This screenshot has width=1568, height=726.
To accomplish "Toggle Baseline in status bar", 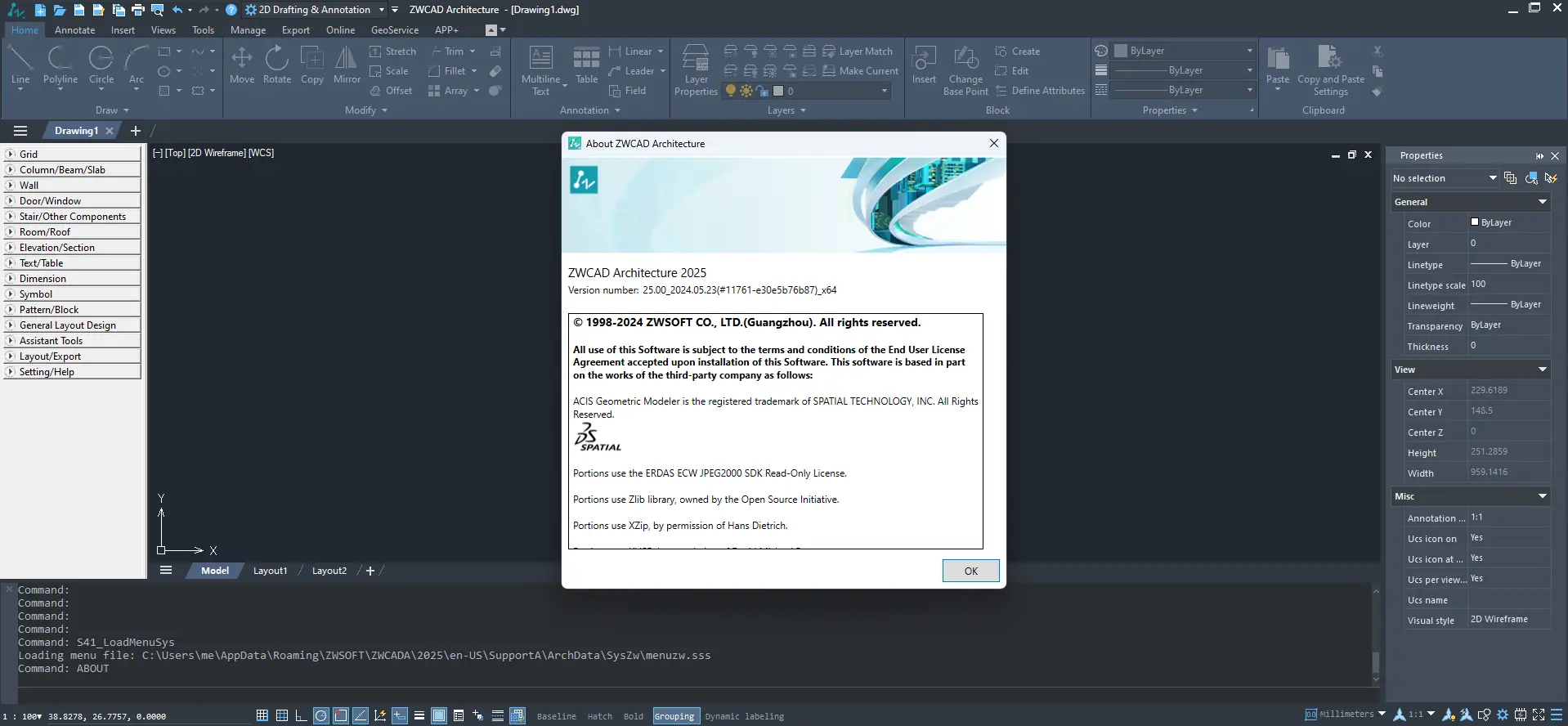I will 557,716.
